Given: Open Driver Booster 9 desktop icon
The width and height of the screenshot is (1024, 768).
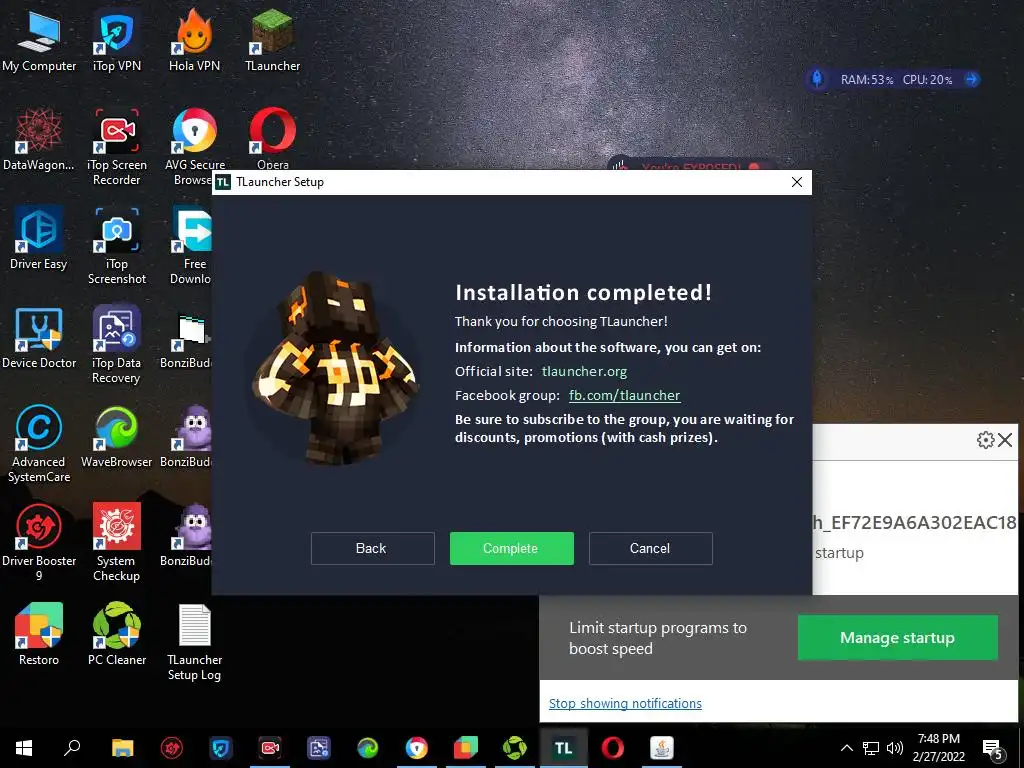Looking at the screenshot, I should tap(39, 542).
